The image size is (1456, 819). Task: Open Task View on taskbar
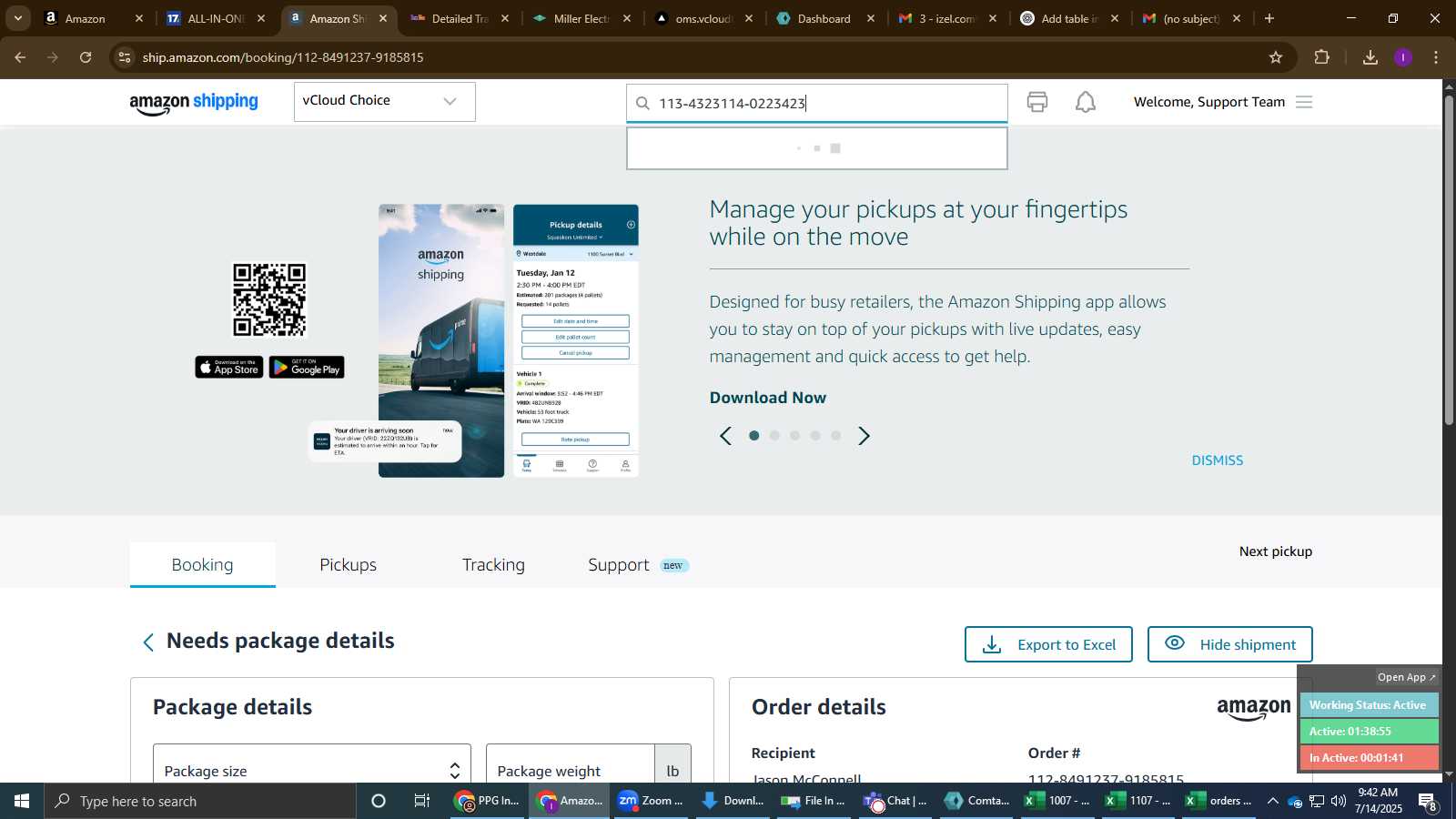tap(422, 801)
